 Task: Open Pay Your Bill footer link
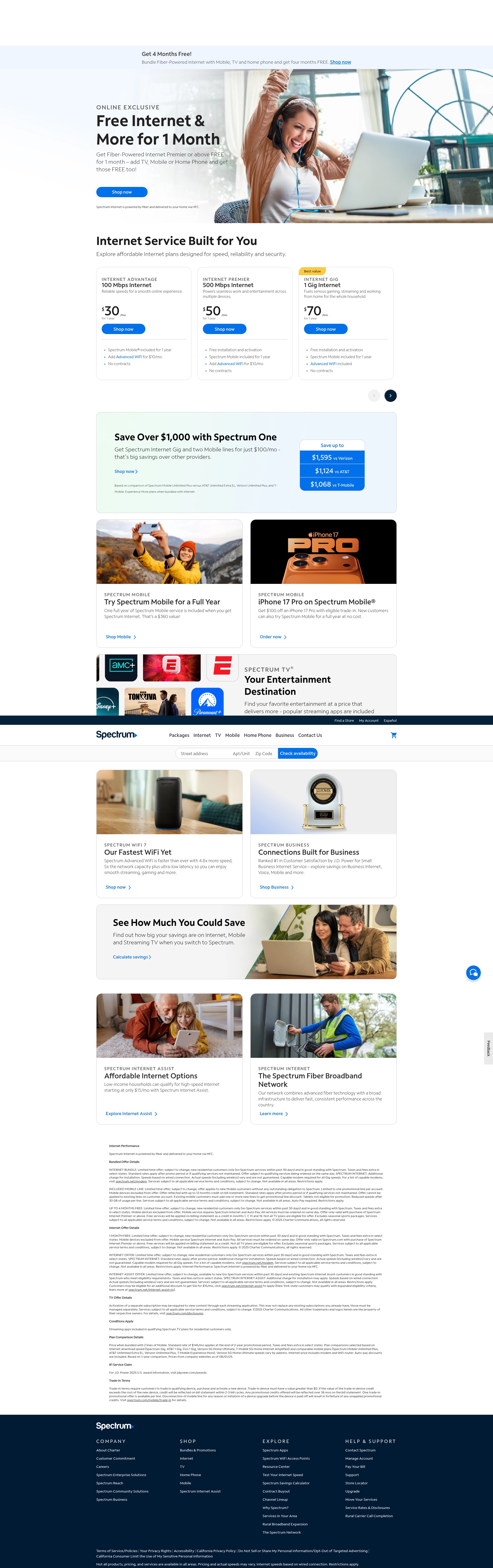coord(355,1466)
